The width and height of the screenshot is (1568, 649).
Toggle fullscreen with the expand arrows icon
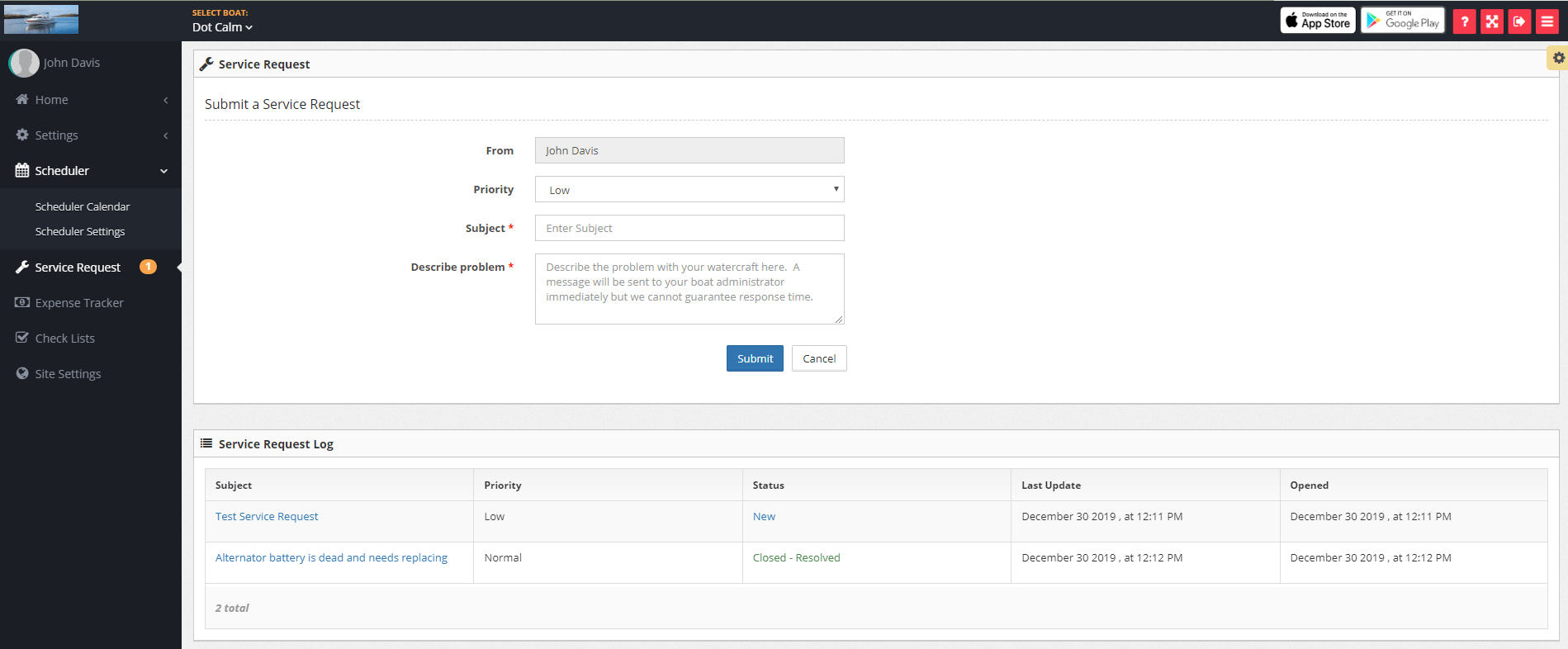coord(1491,21)
